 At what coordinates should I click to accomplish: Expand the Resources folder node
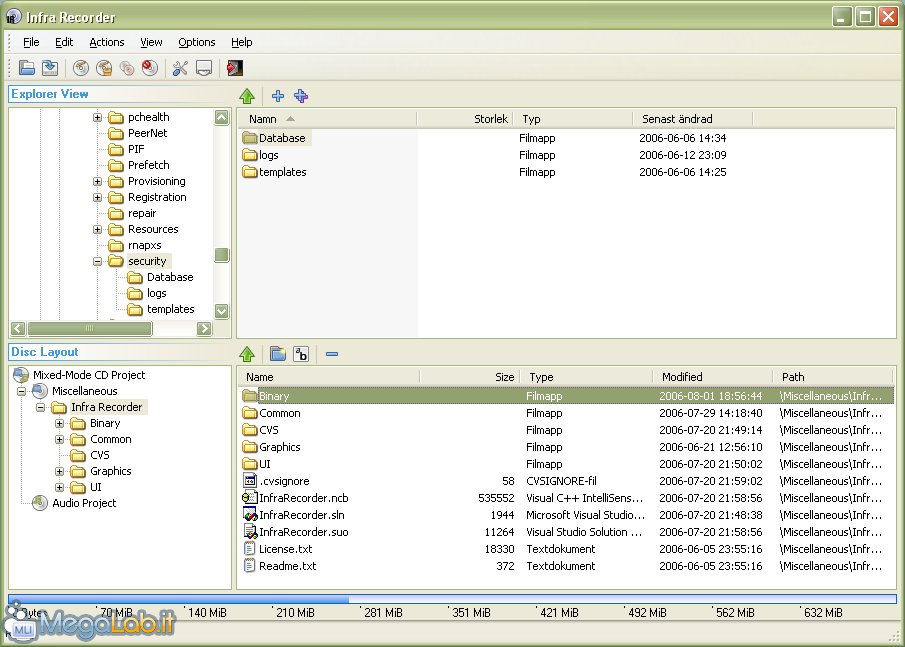pos(98,229)
